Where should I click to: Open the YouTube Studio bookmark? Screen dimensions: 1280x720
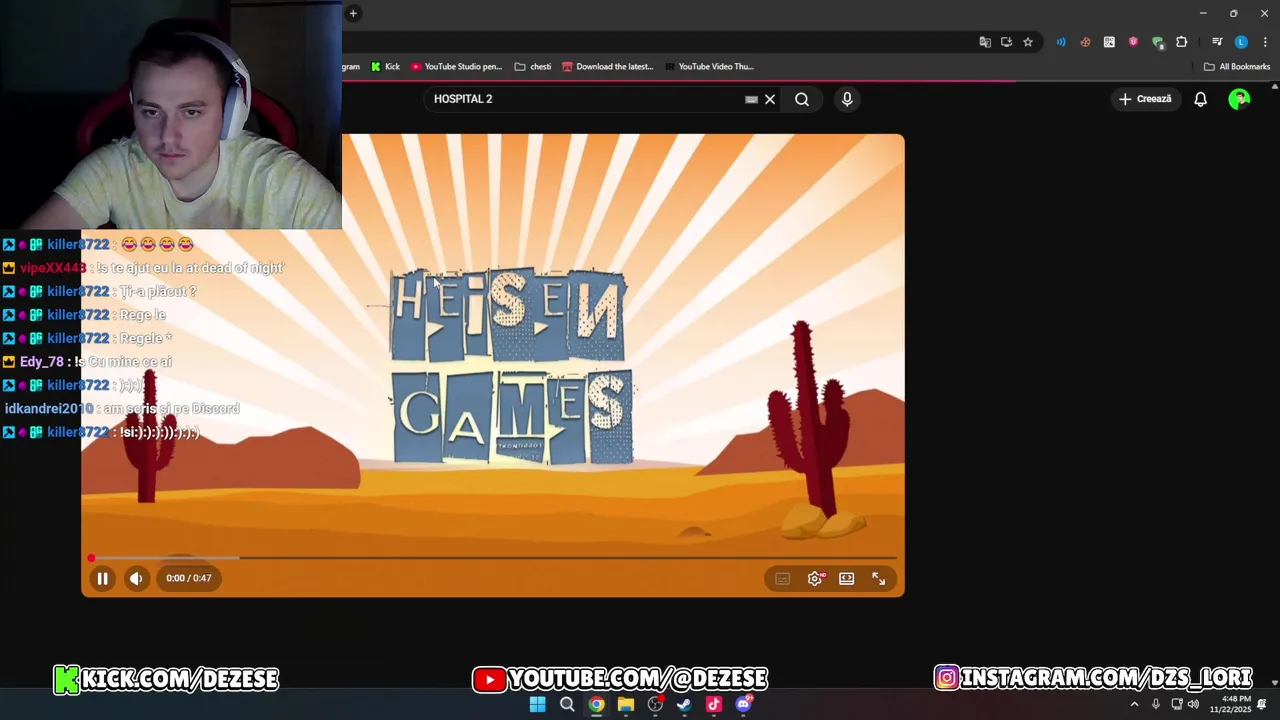[x=456, y=67]
